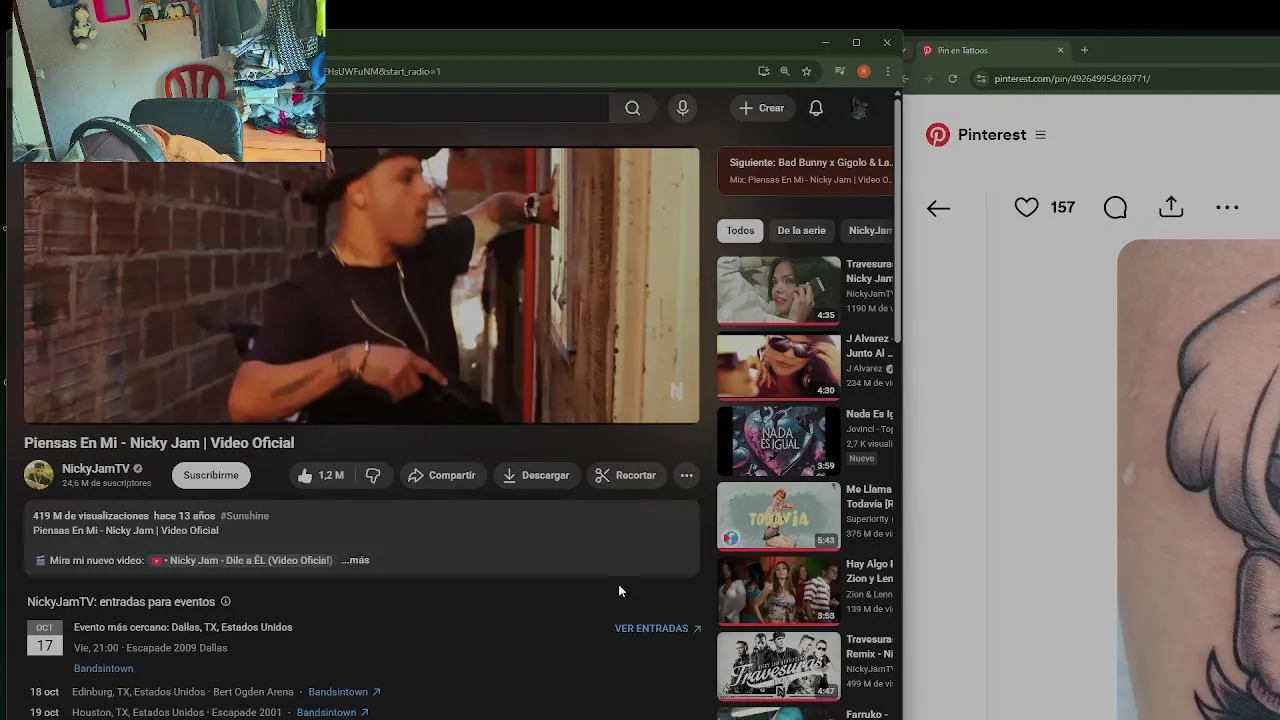Open the Pinterest hamburger menu
This screenshot has height=720, width=1280.
tap(1040, 135)
